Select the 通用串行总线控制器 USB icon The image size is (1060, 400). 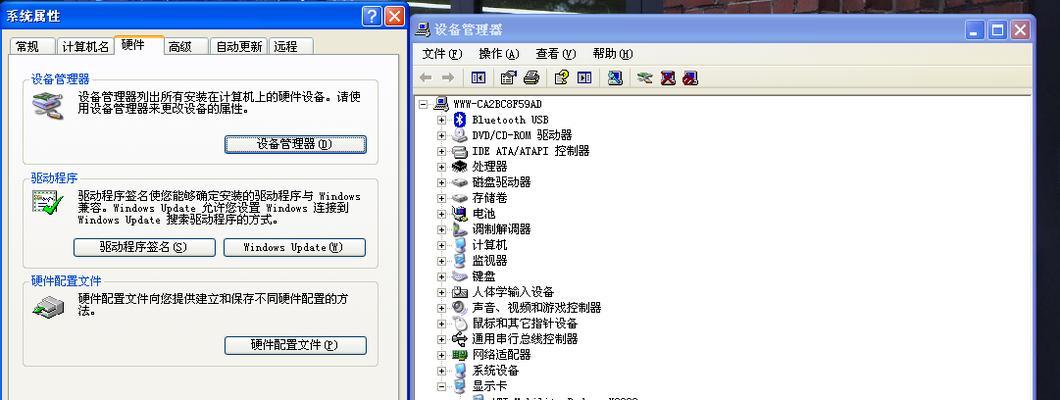pos(460,339)
